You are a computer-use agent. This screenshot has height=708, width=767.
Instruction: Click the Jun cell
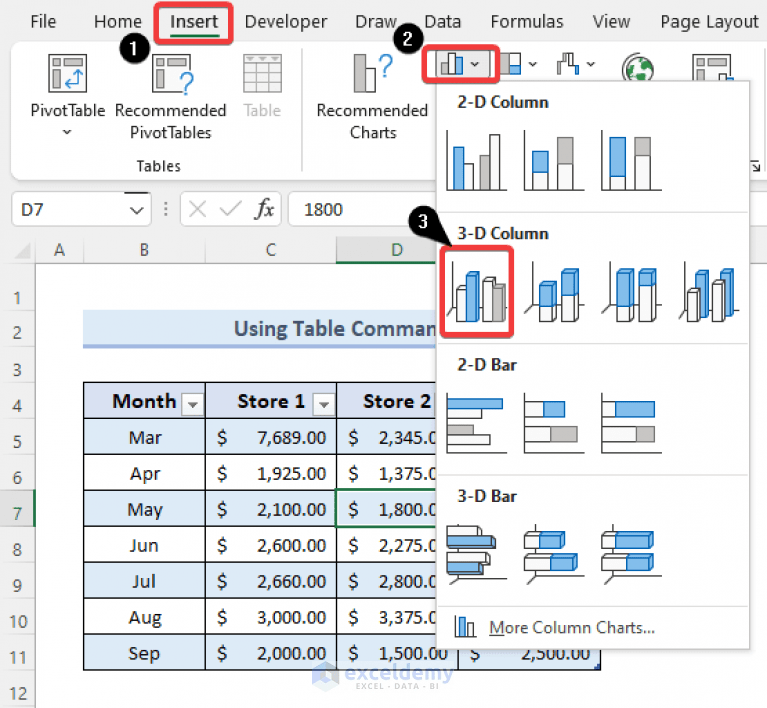pos(144,545)
